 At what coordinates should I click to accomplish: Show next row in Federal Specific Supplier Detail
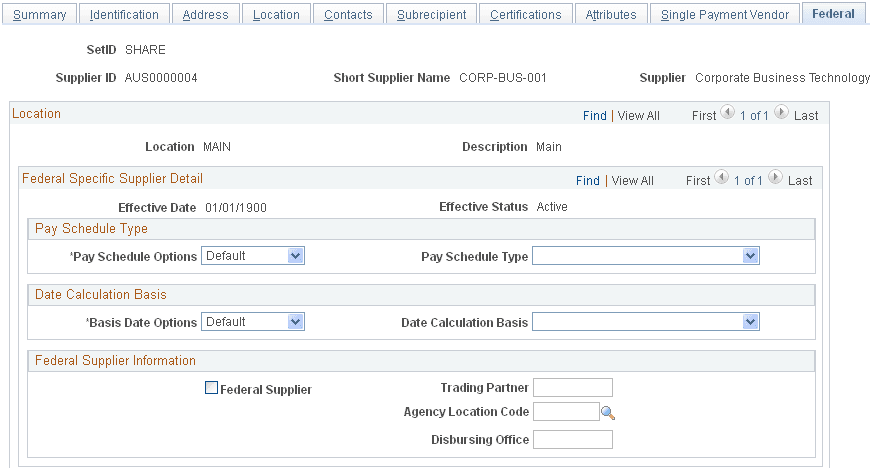click(x=775, y=178)
